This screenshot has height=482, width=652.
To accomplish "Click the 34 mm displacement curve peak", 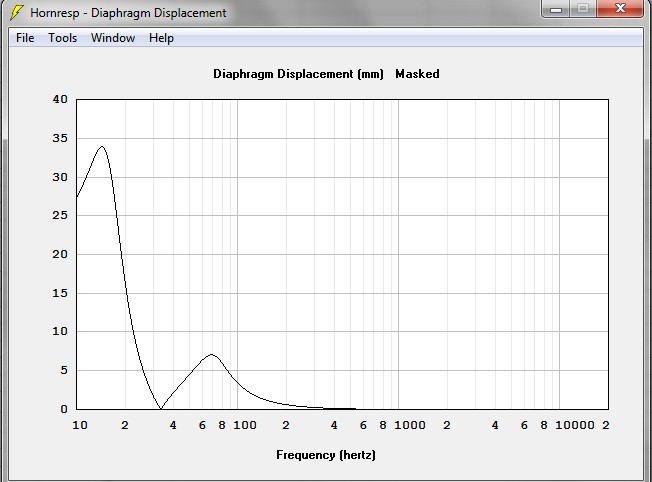I will tap(102, 146).
